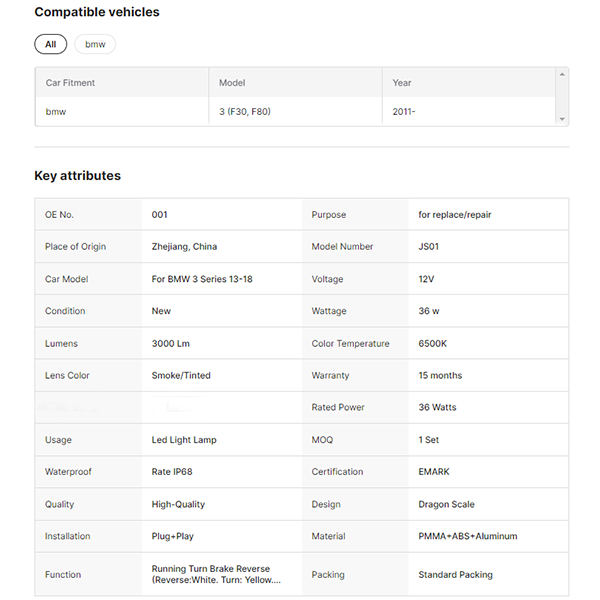This screenshot has width=600, height=600.
Task: Select the All filter pill
Action: 50,44
